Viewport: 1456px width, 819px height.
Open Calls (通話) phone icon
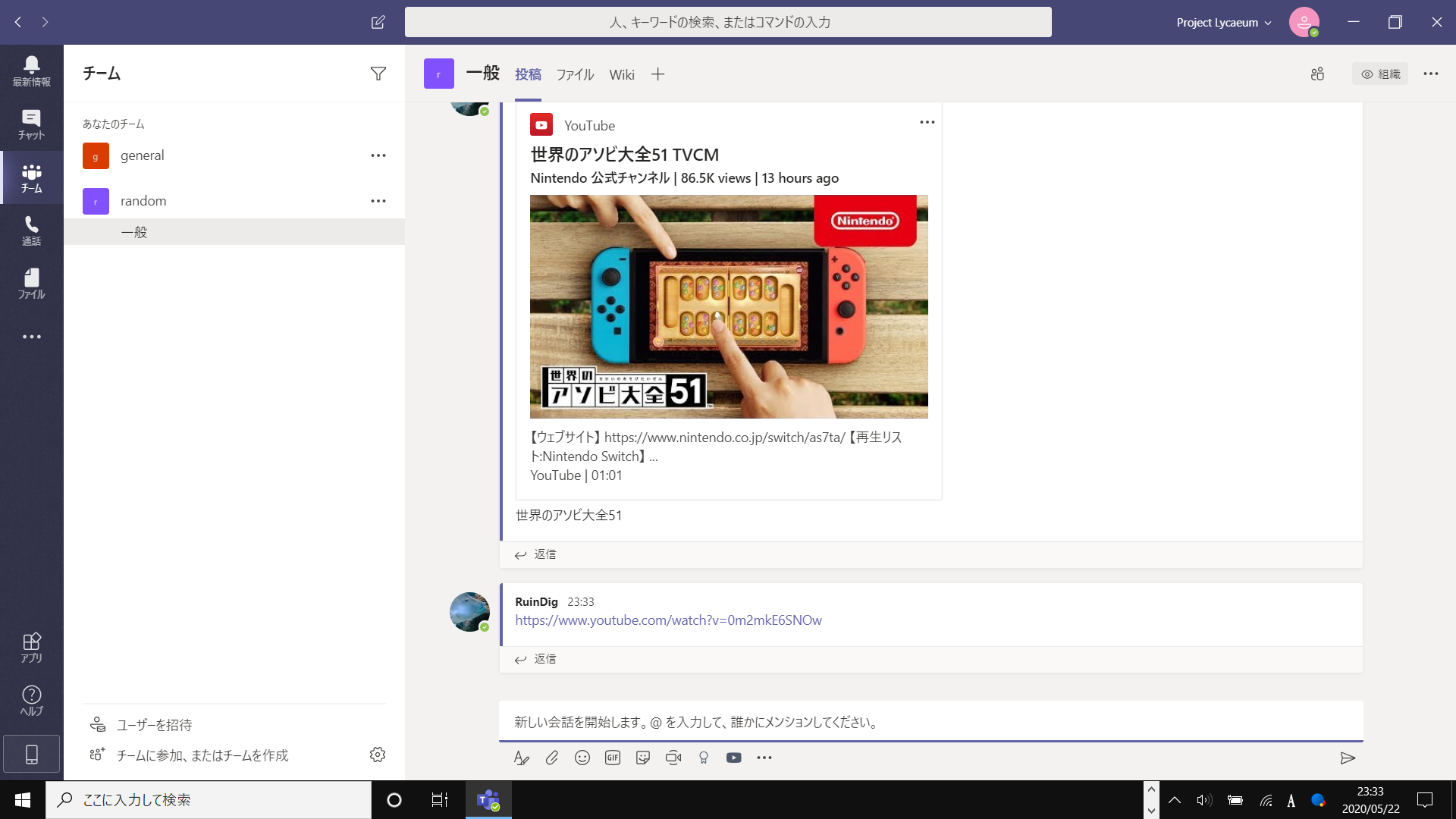31,230
